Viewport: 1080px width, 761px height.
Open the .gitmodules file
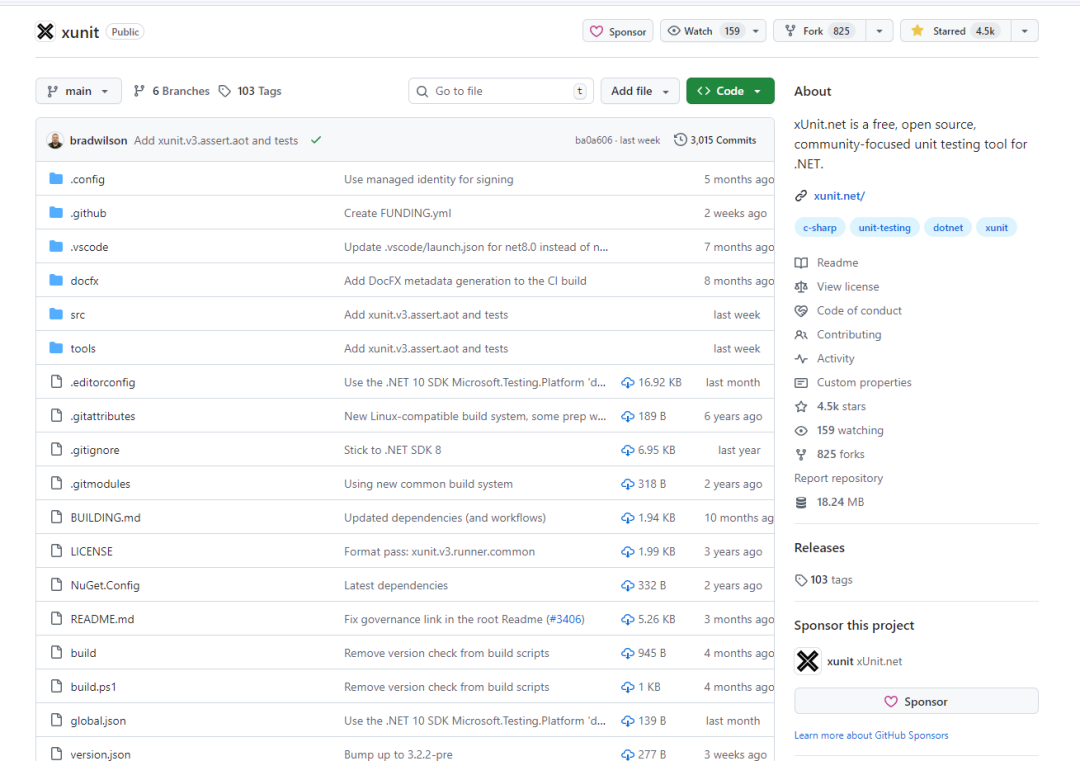(100, 484)
